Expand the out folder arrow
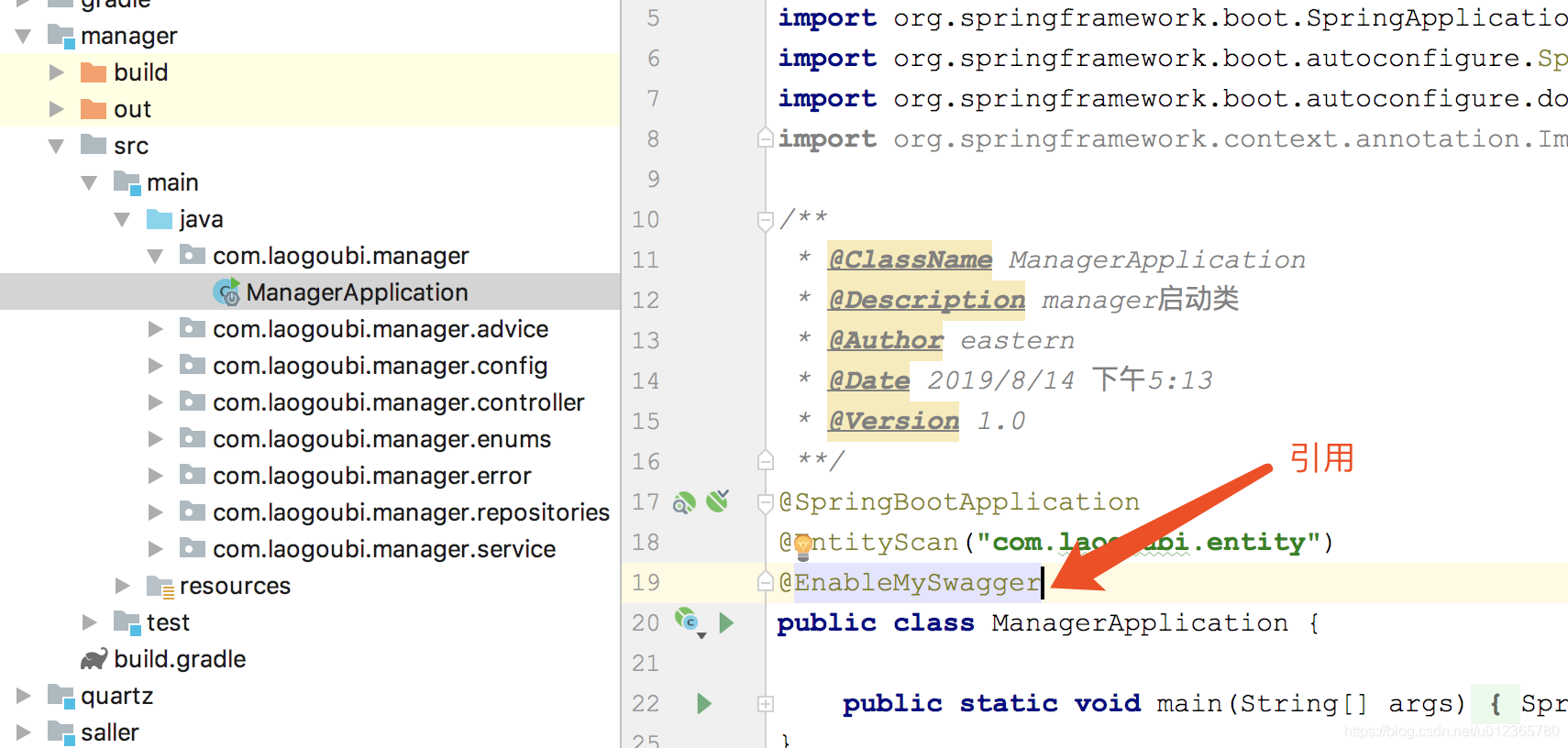1568x748 pixels. click(x=57, y=109)
